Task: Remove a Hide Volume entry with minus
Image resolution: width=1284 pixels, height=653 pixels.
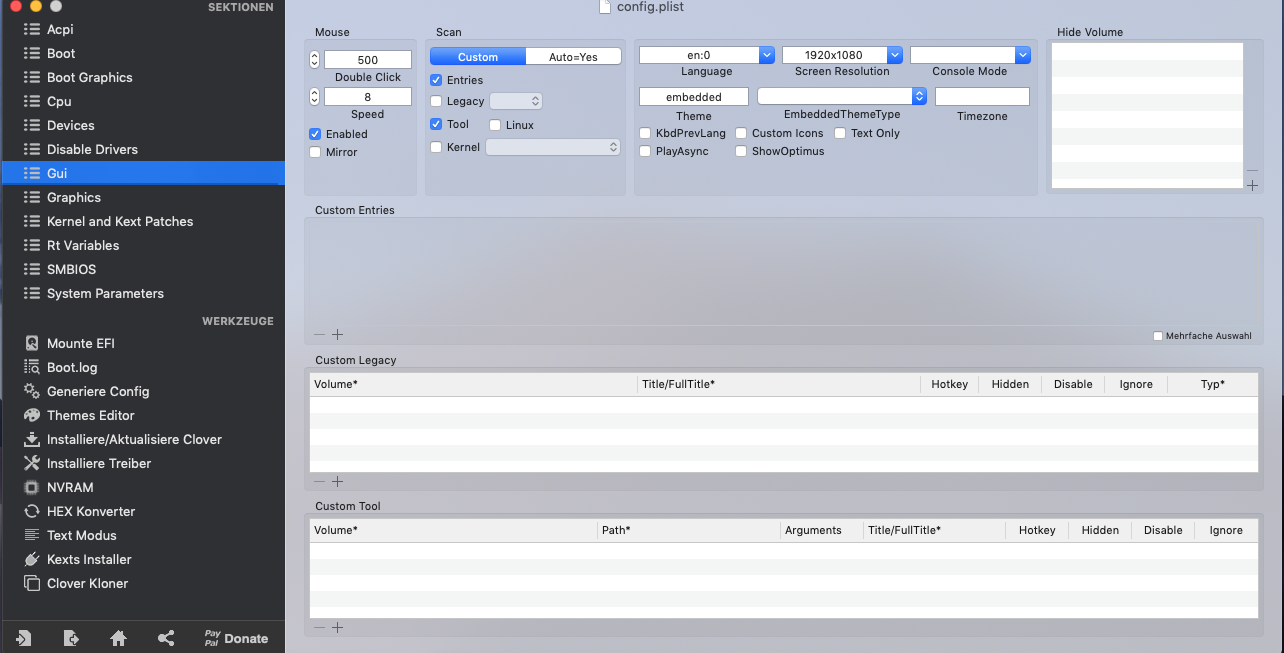Action: (x=1252, y=171)
